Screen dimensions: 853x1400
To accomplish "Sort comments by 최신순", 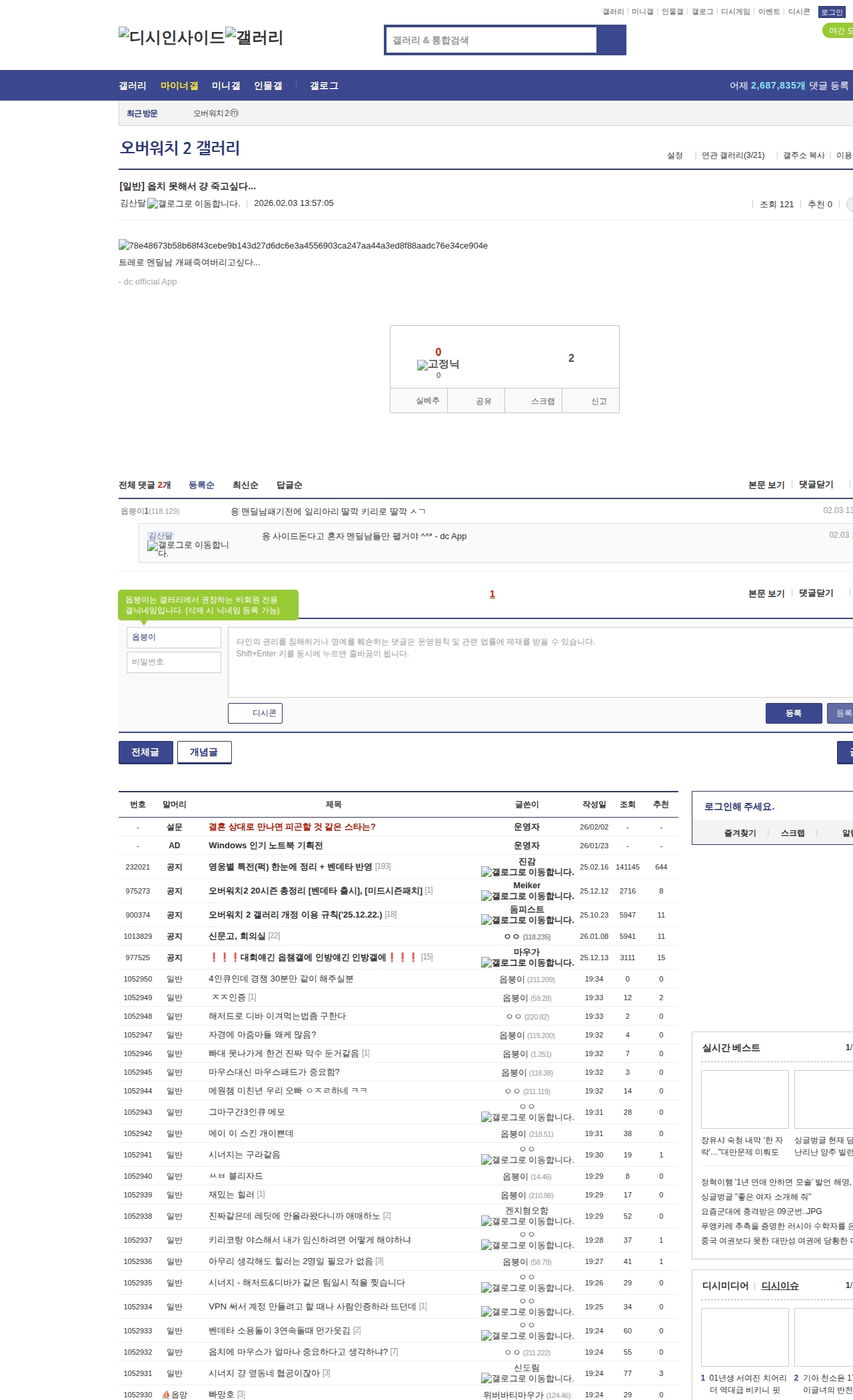I will [245, 485].
